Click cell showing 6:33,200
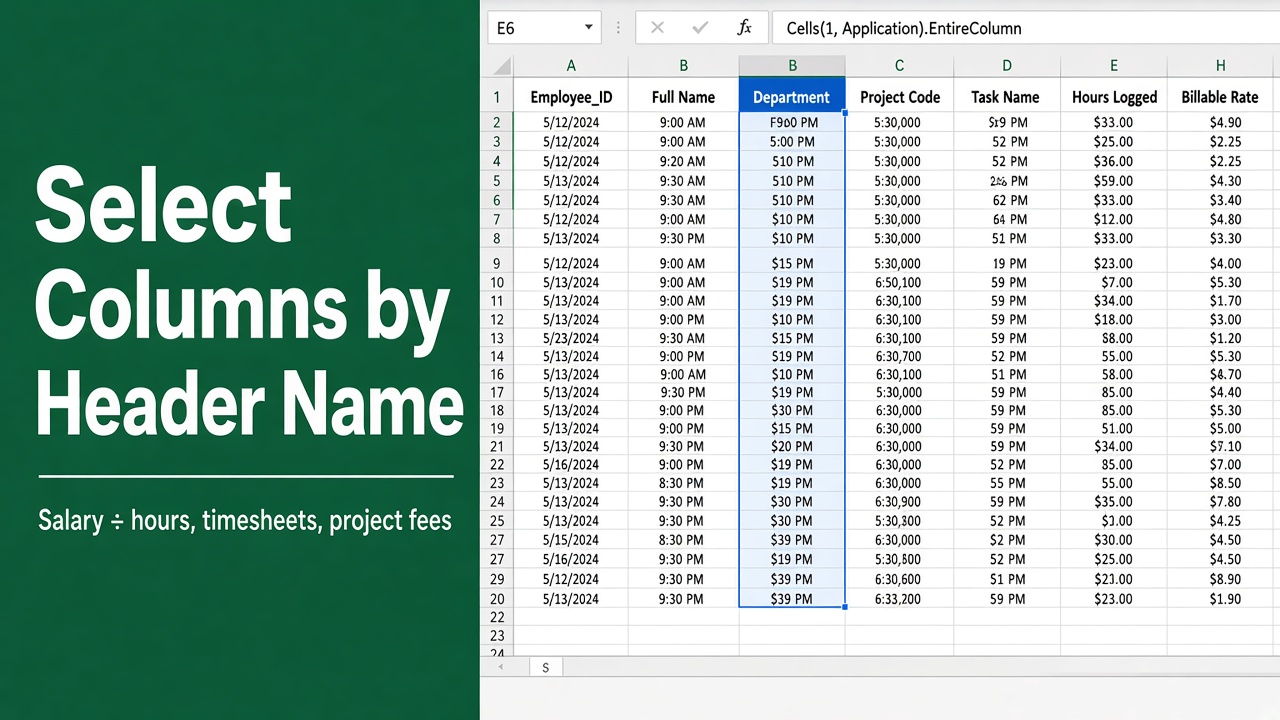 [897, 599]
